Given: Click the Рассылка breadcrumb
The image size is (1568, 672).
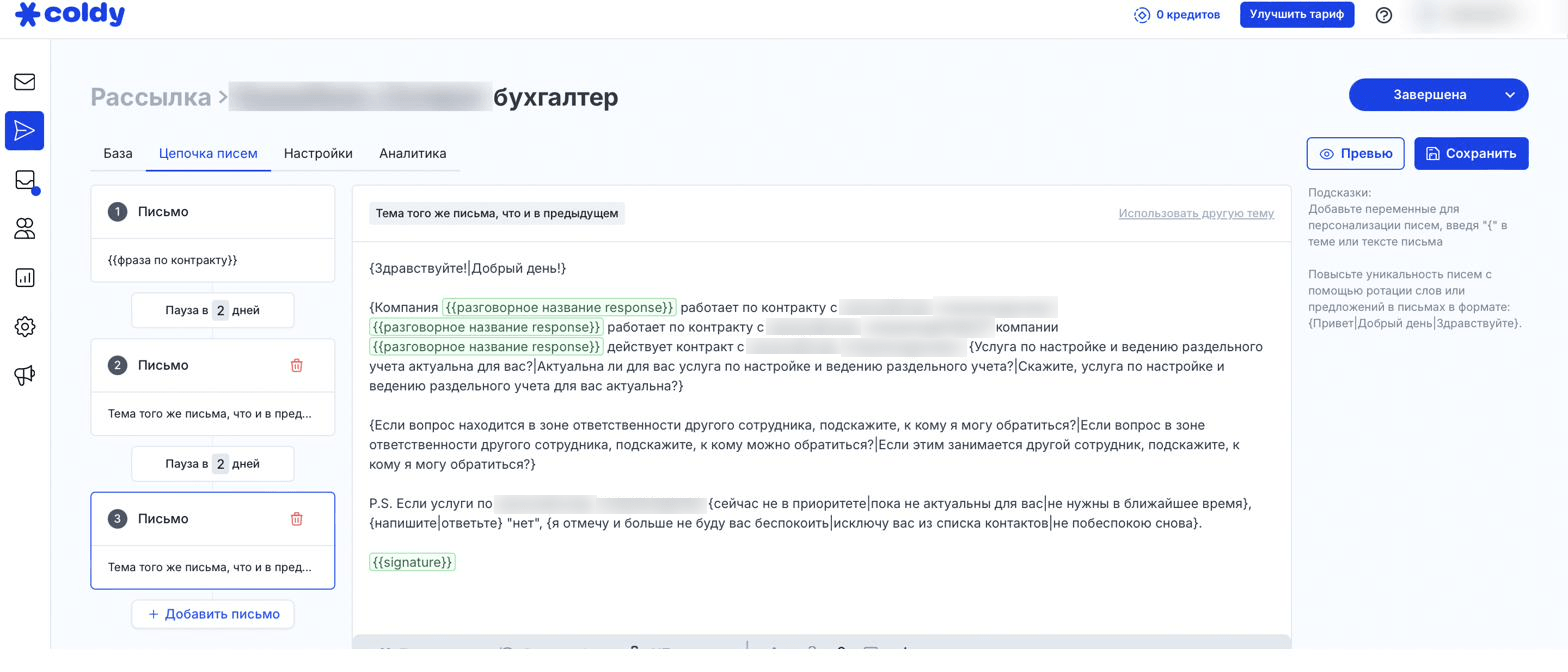Looking at the screenshot, I should [150, 97].
